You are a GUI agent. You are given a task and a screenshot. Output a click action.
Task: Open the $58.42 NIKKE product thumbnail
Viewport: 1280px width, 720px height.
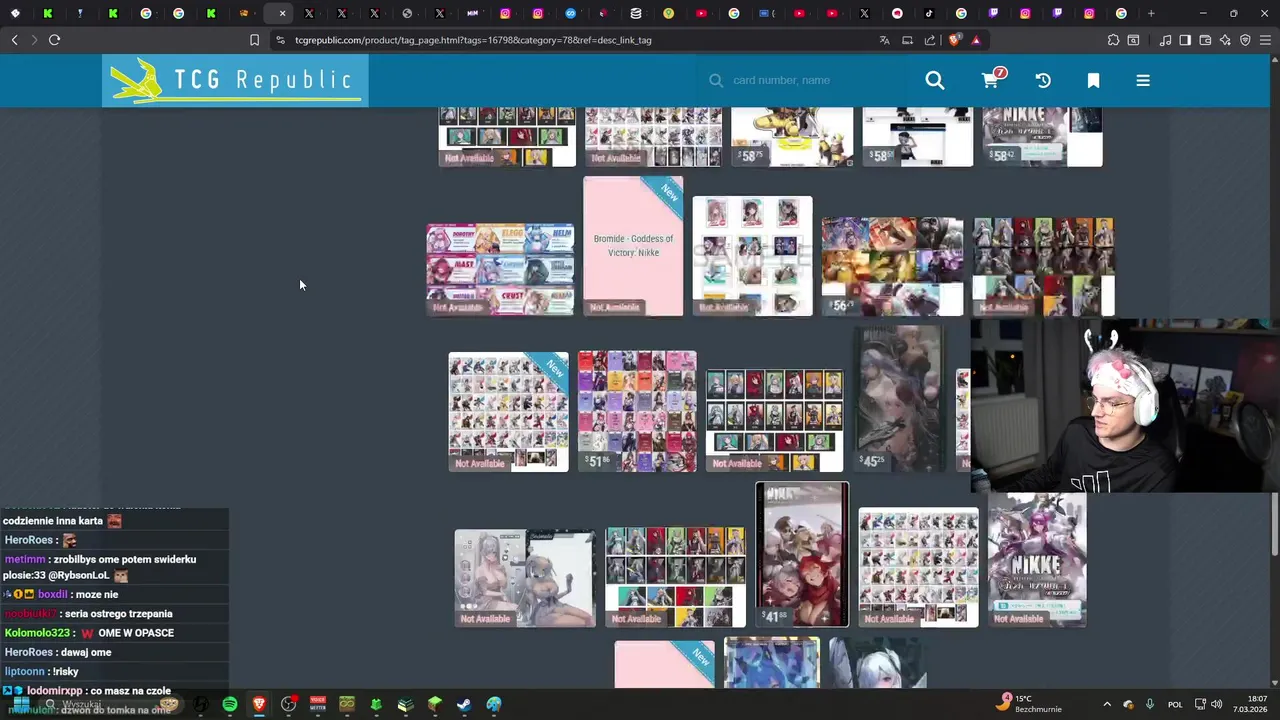click(1042, 137)
